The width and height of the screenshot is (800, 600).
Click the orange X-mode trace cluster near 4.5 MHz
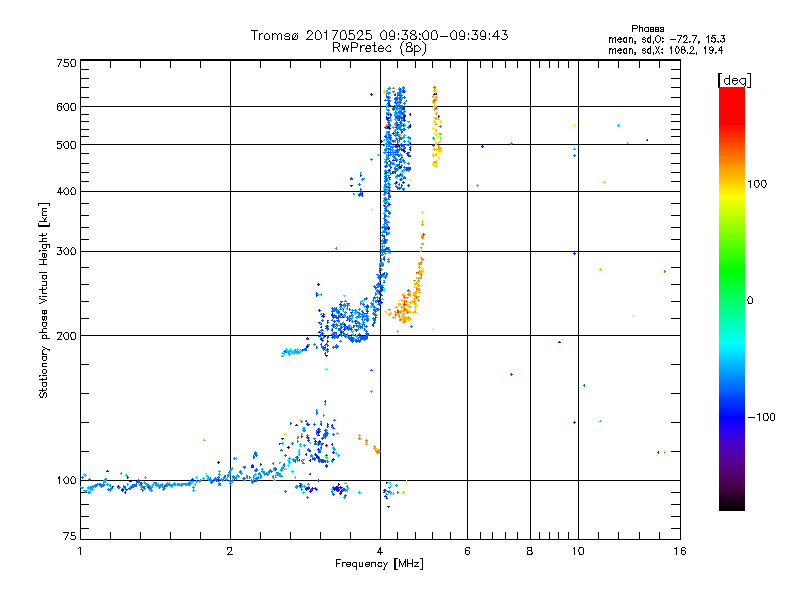coord(406,306)
